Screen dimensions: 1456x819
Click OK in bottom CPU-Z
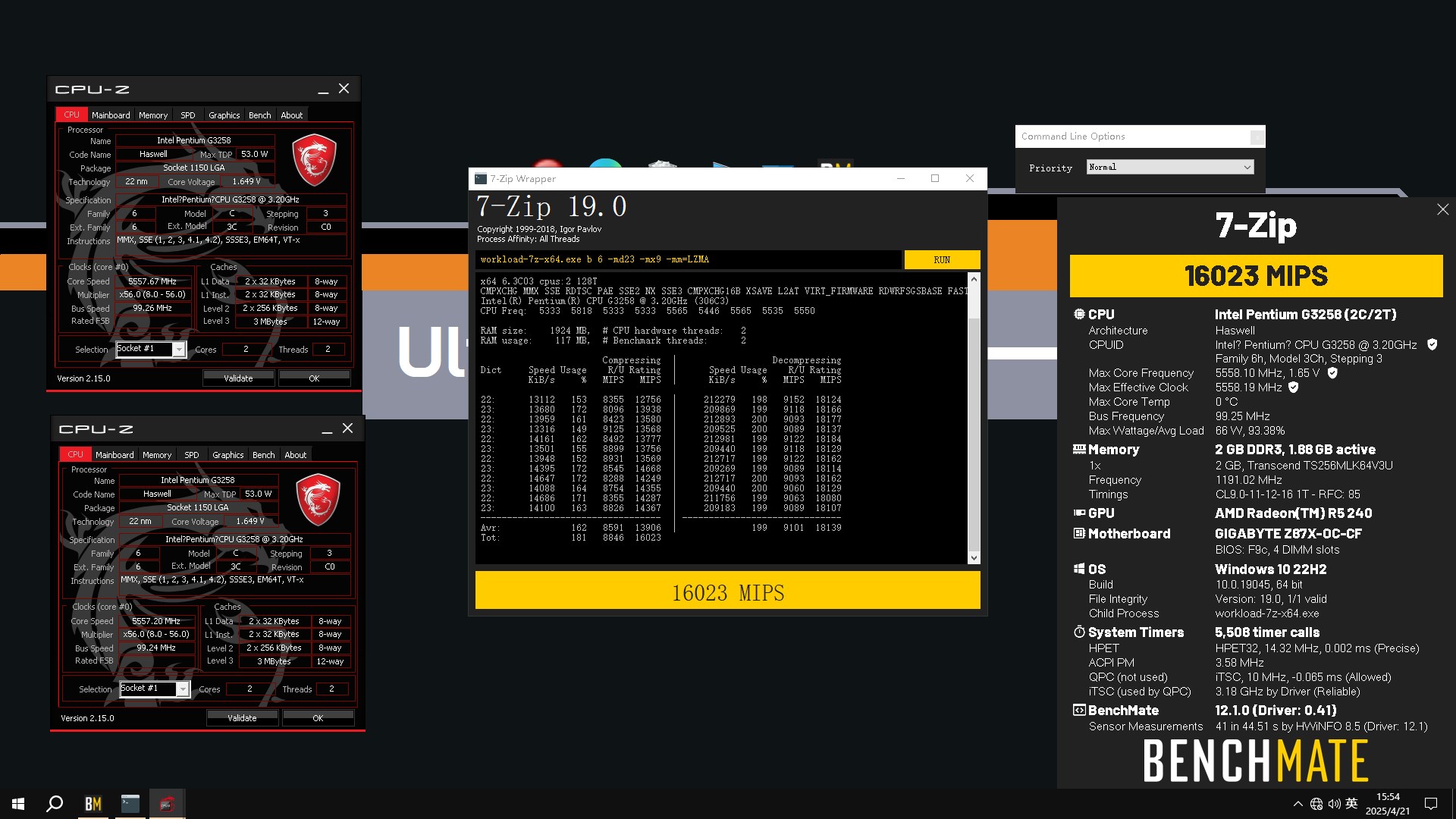tap(318, 717)
